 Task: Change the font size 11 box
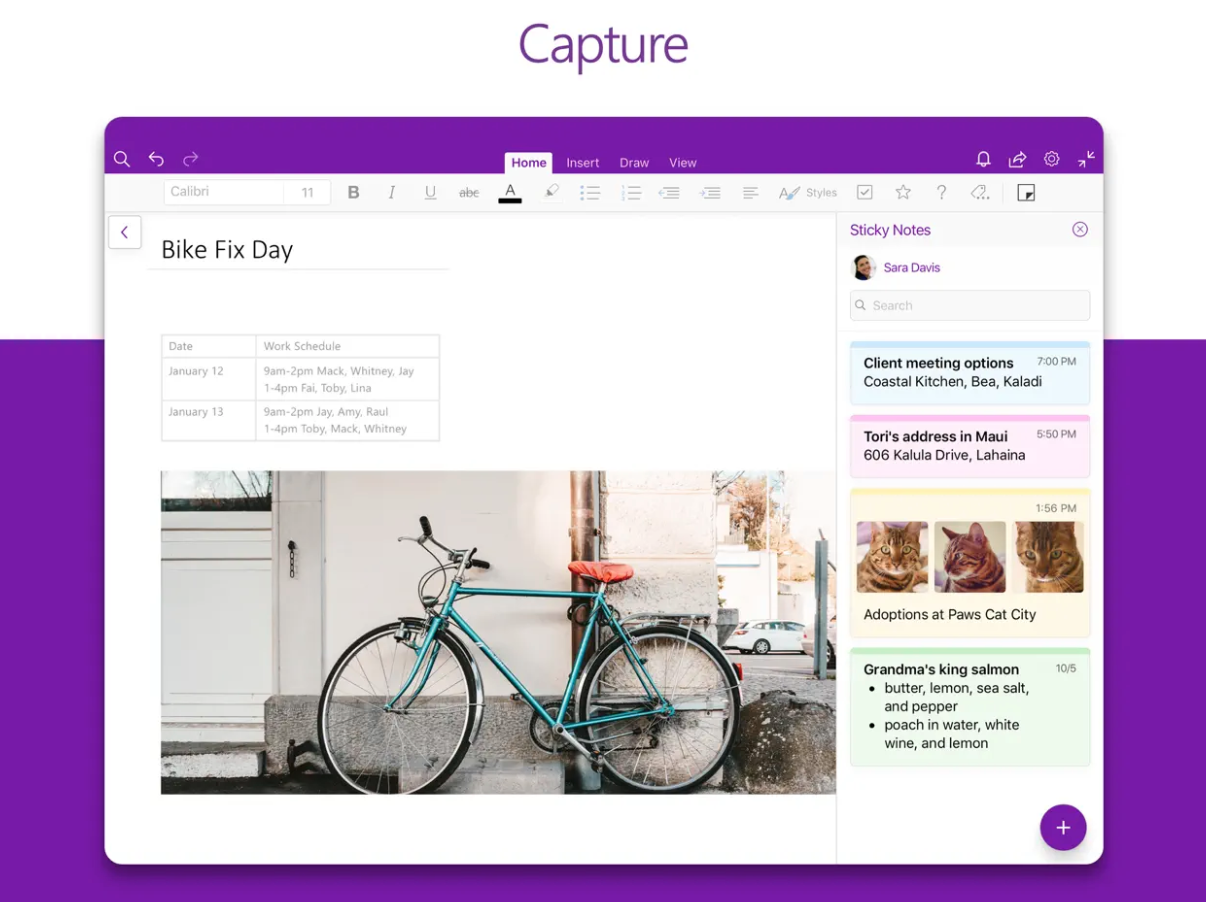(307, 192)
